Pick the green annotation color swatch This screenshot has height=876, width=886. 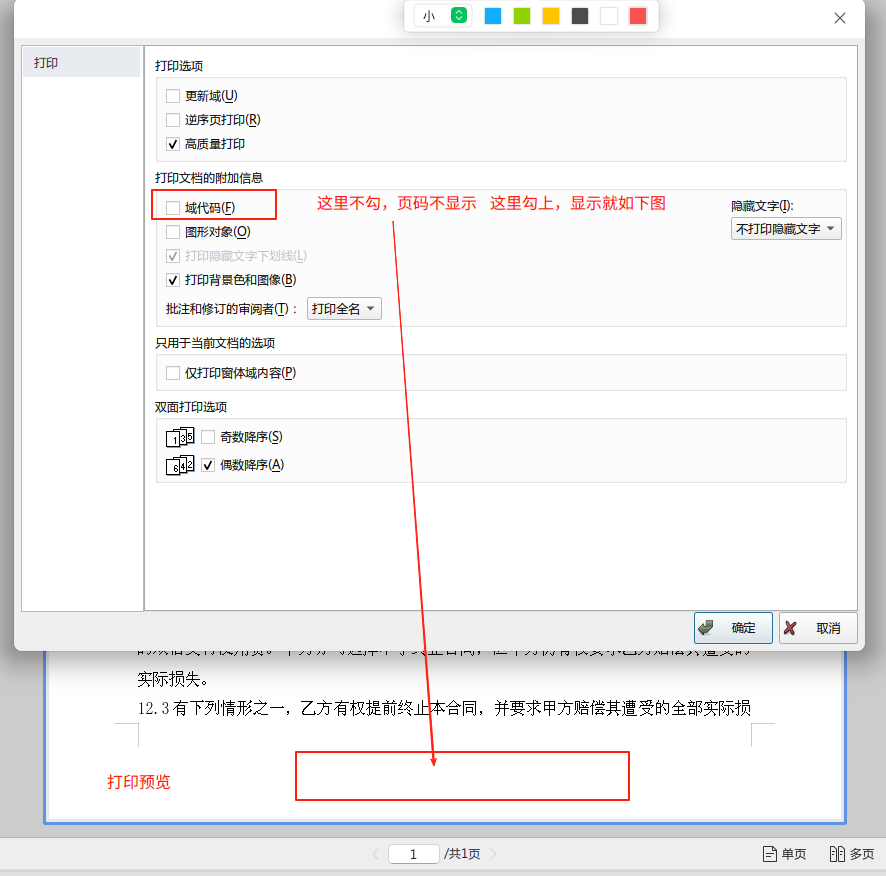click(x=522, y=16)
